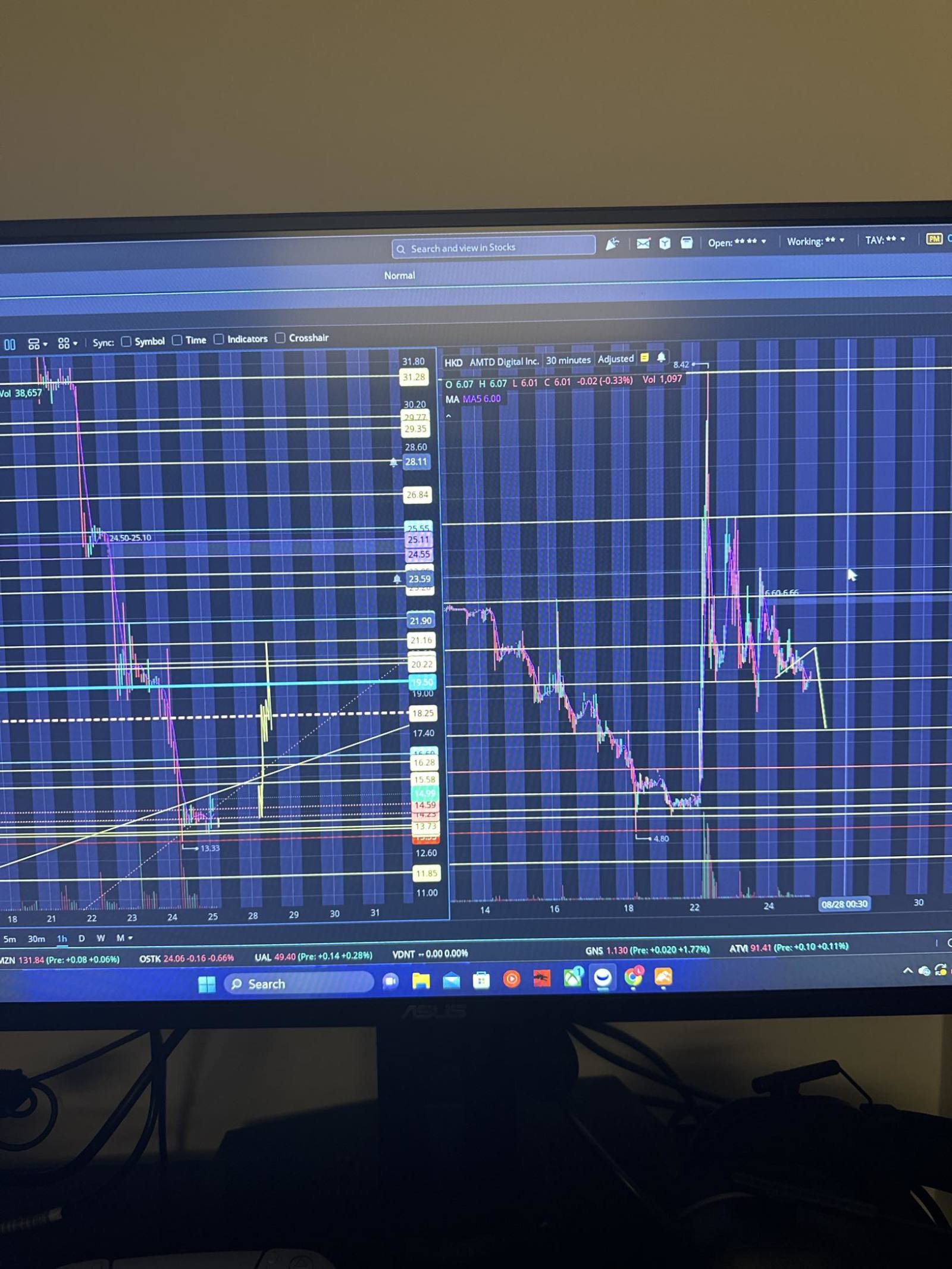Select the 26.84 price level label
The width and height of the screenshot is (952, 1269).
tap(417, 495)
